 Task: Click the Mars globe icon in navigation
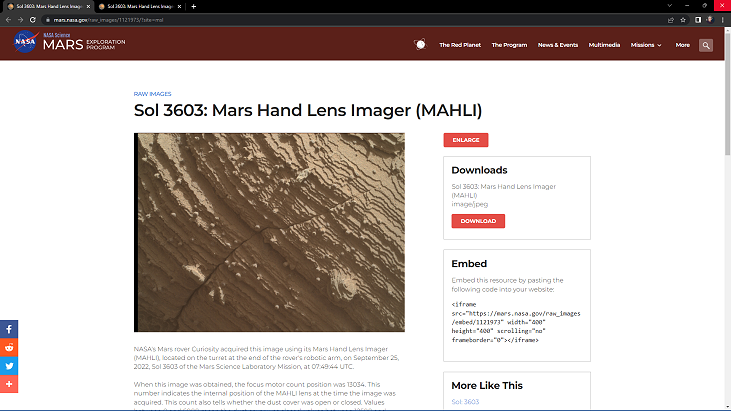[420, 45]
